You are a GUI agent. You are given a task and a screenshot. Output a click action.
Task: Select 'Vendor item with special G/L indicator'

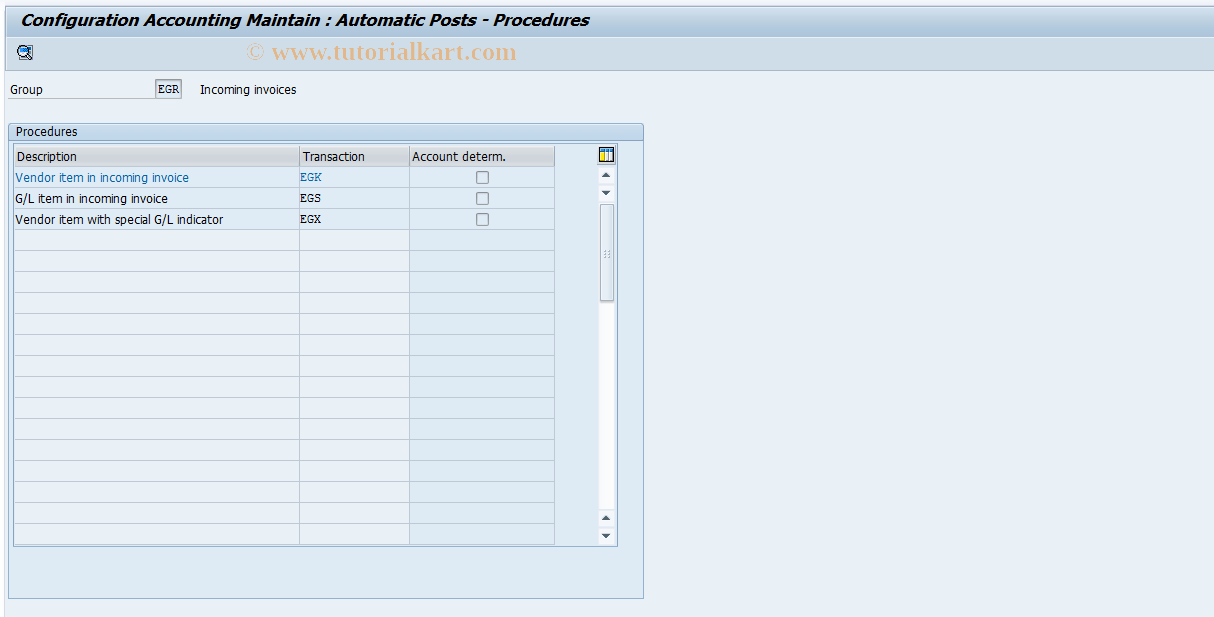coord(156,219)
